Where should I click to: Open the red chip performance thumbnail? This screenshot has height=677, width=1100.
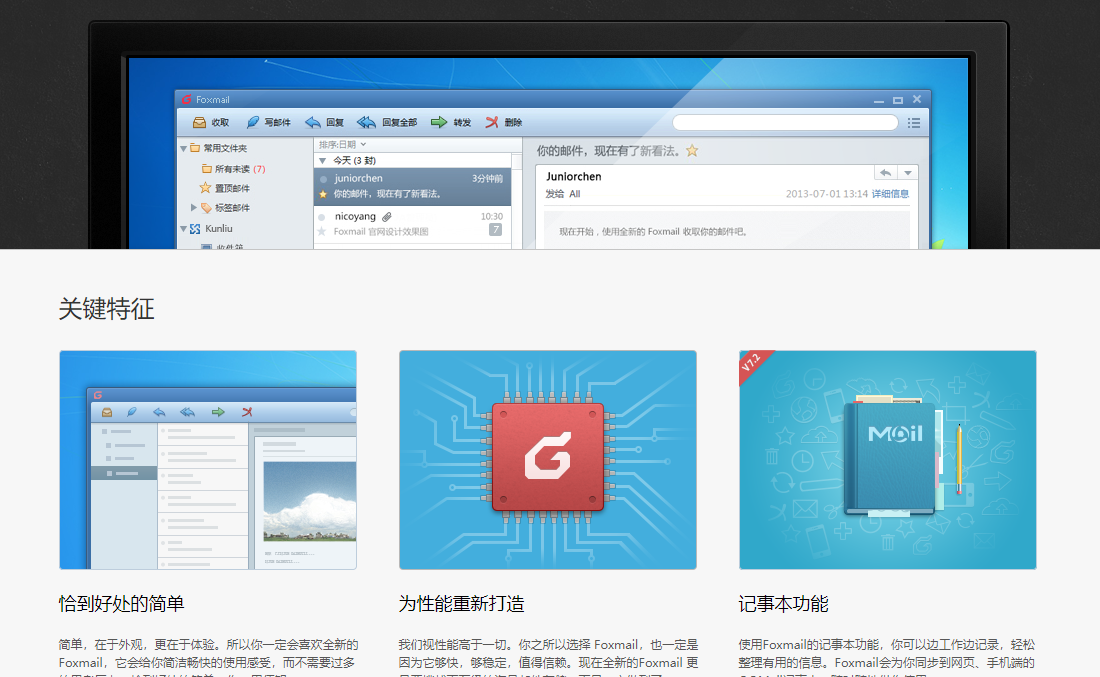point(548,460)
